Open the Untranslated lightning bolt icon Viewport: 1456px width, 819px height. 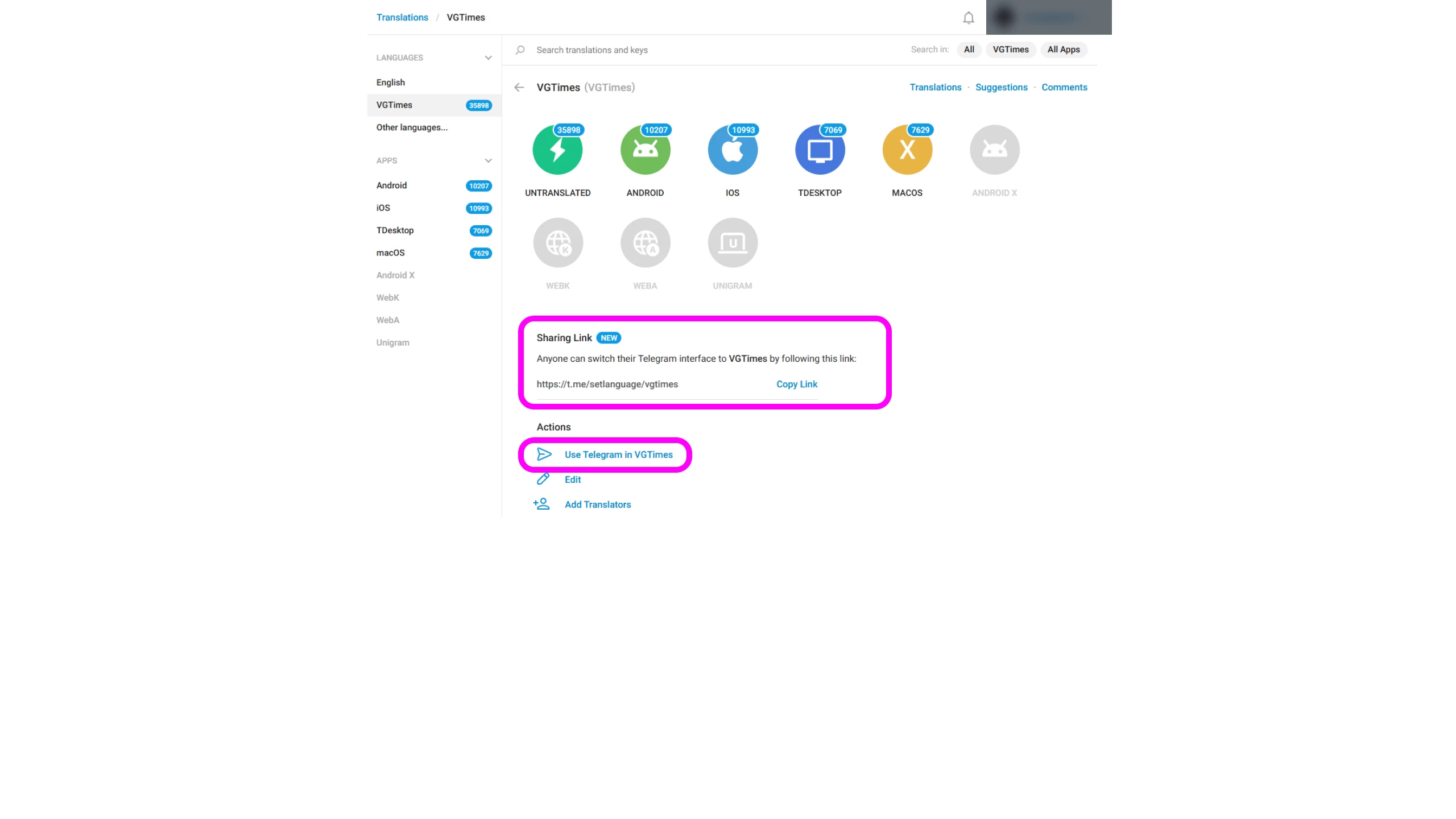pos(557,150)
